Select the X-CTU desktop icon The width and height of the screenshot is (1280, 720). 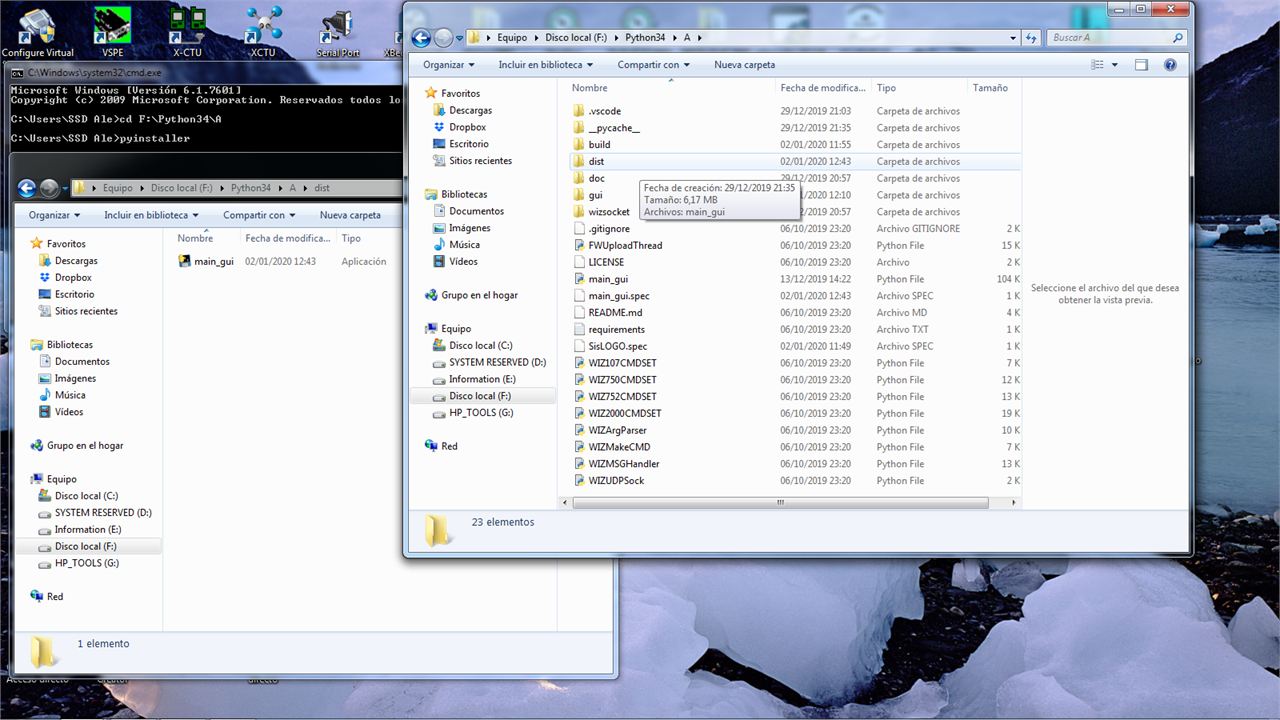(187, 31)
